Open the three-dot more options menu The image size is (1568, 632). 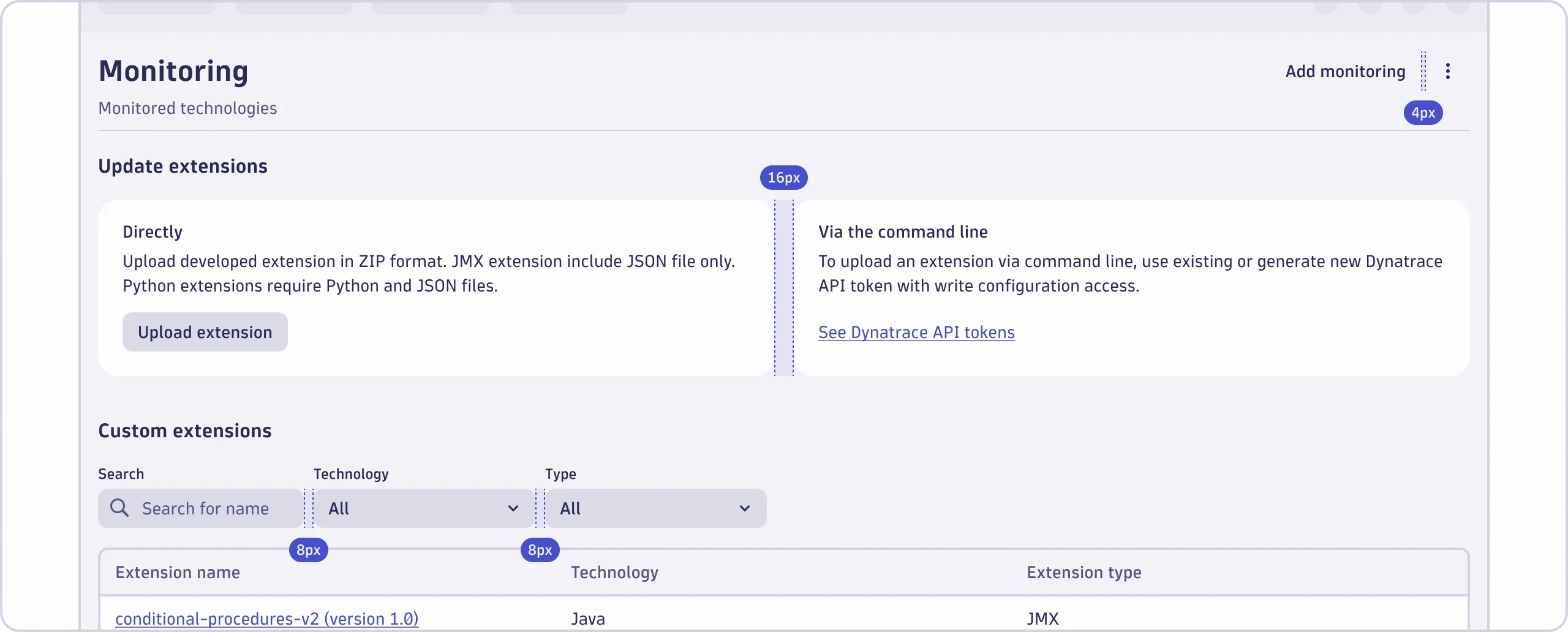coord(1448,71)
